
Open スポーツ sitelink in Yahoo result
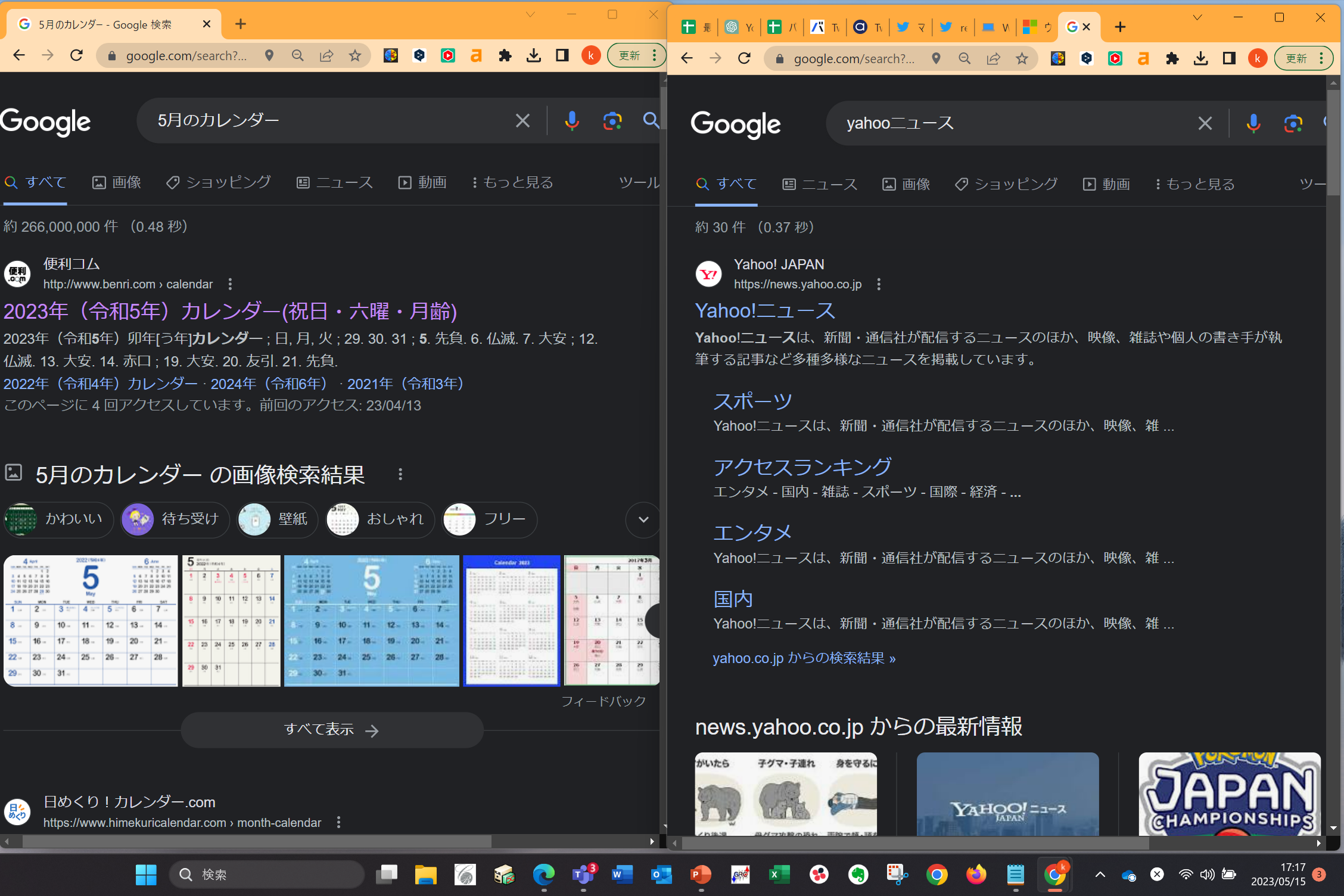(752, 402)
